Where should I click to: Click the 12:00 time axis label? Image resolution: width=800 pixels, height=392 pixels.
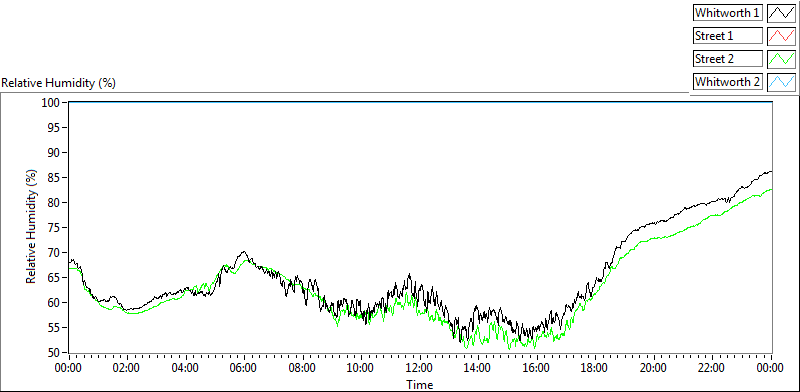(420, 368)
